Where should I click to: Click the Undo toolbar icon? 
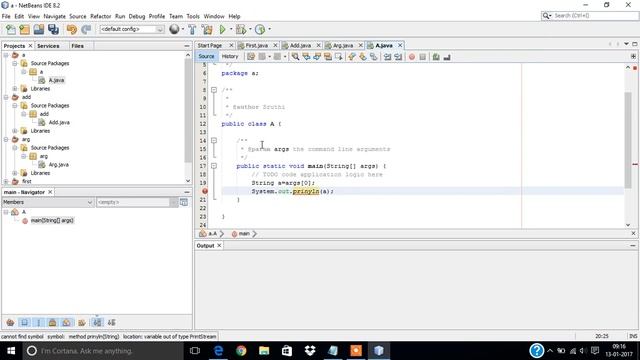coord(72,29)
